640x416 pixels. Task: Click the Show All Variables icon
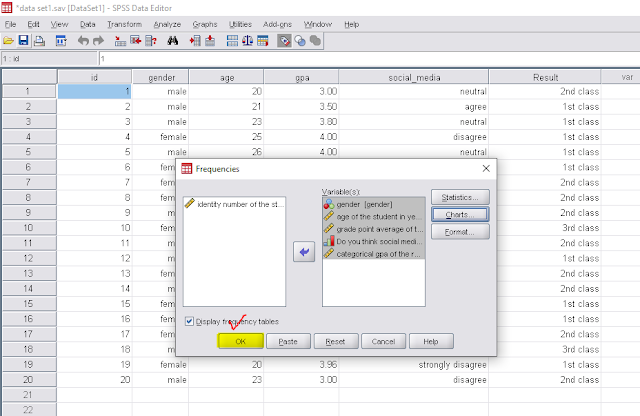pos(315,41)
